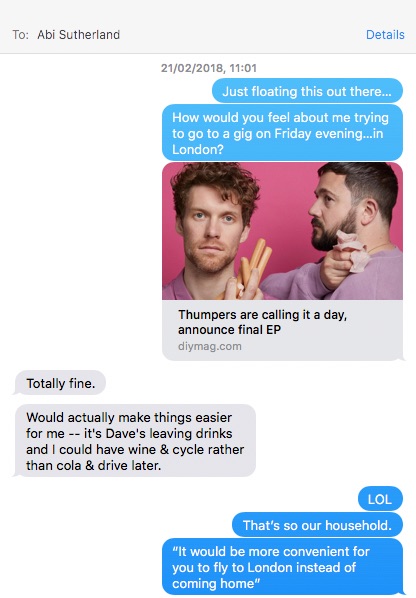Select the 'Totally fine.' message bubble

point(60,383)
